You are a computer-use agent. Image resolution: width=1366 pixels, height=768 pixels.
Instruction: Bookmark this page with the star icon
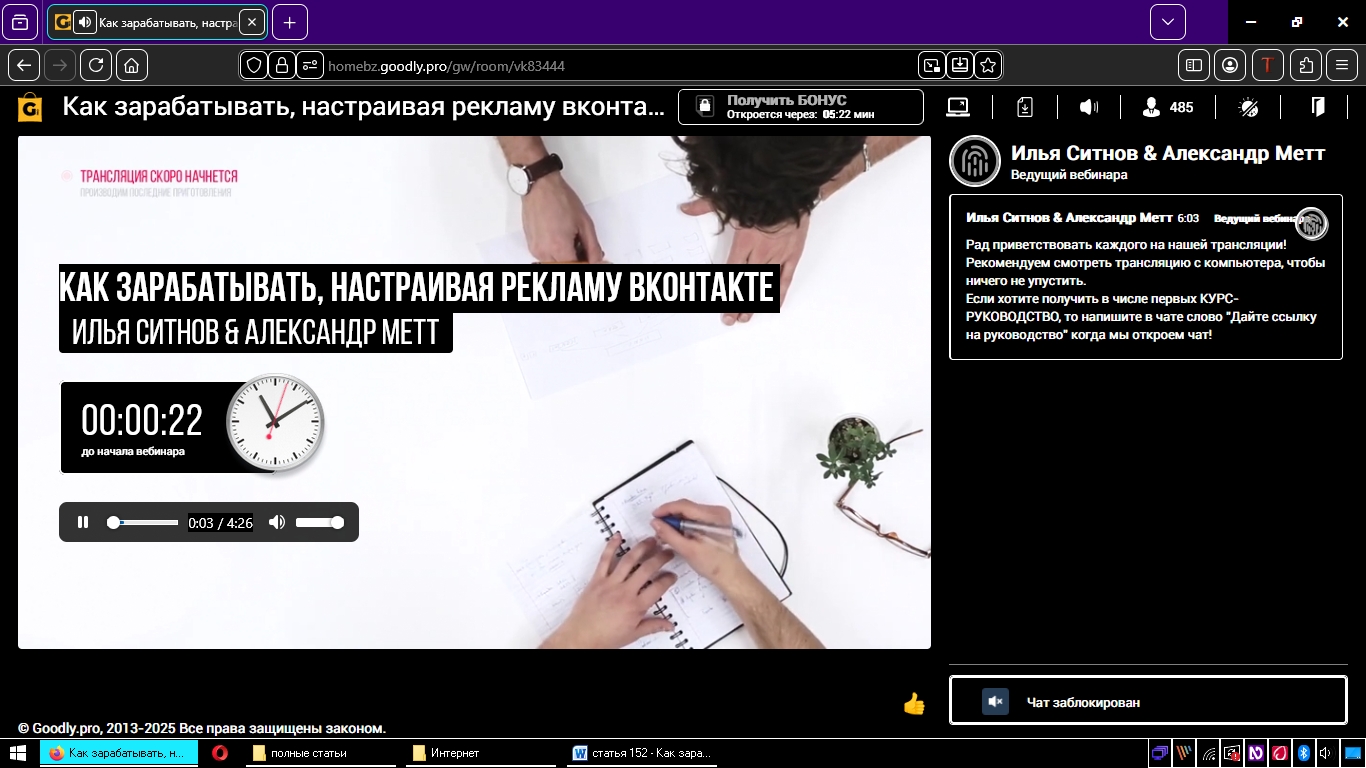coord(987,65)
